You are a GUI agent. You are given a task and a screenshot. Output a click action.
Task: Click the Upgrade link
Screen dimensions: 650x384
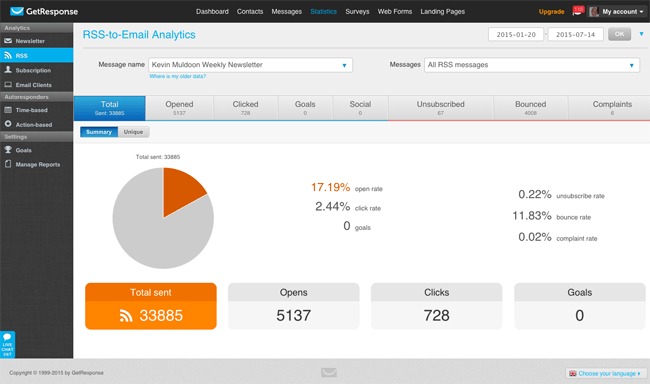551,12
